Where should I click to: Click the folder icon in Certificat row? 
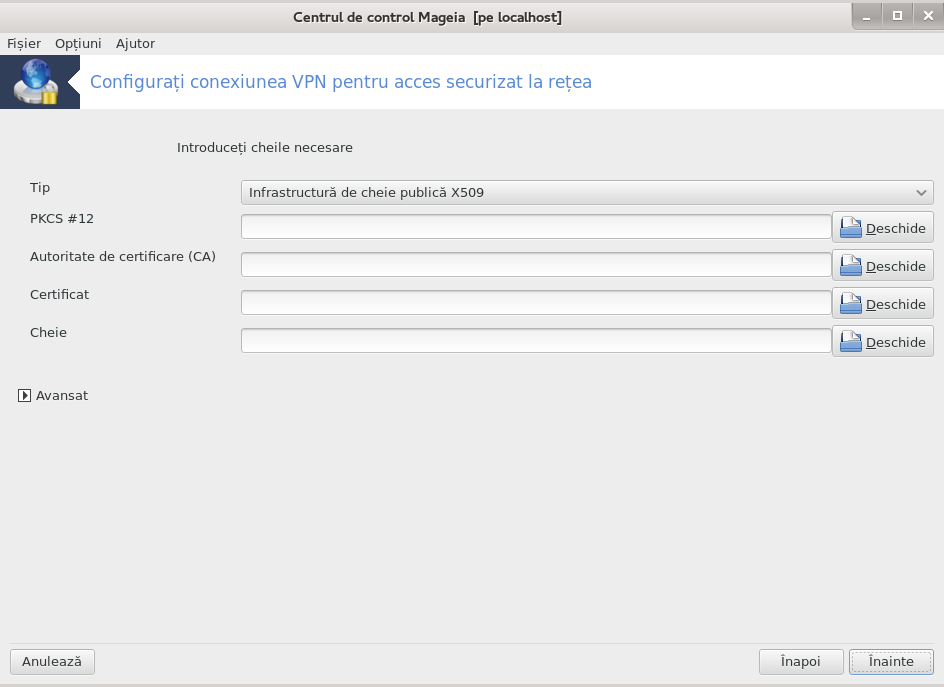850,303
